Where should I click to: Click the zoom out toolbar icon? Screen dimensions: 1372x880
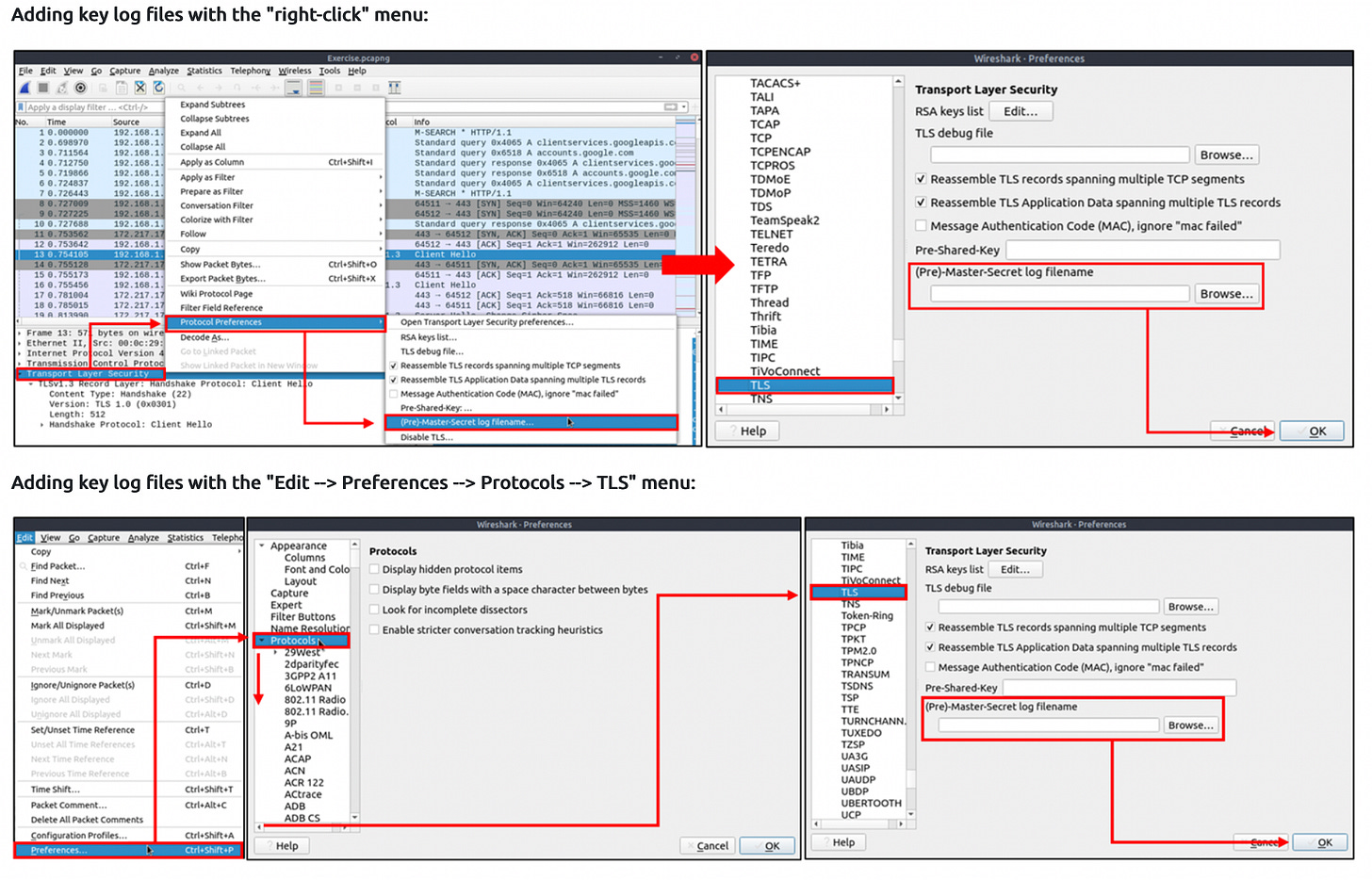point(357,88)
